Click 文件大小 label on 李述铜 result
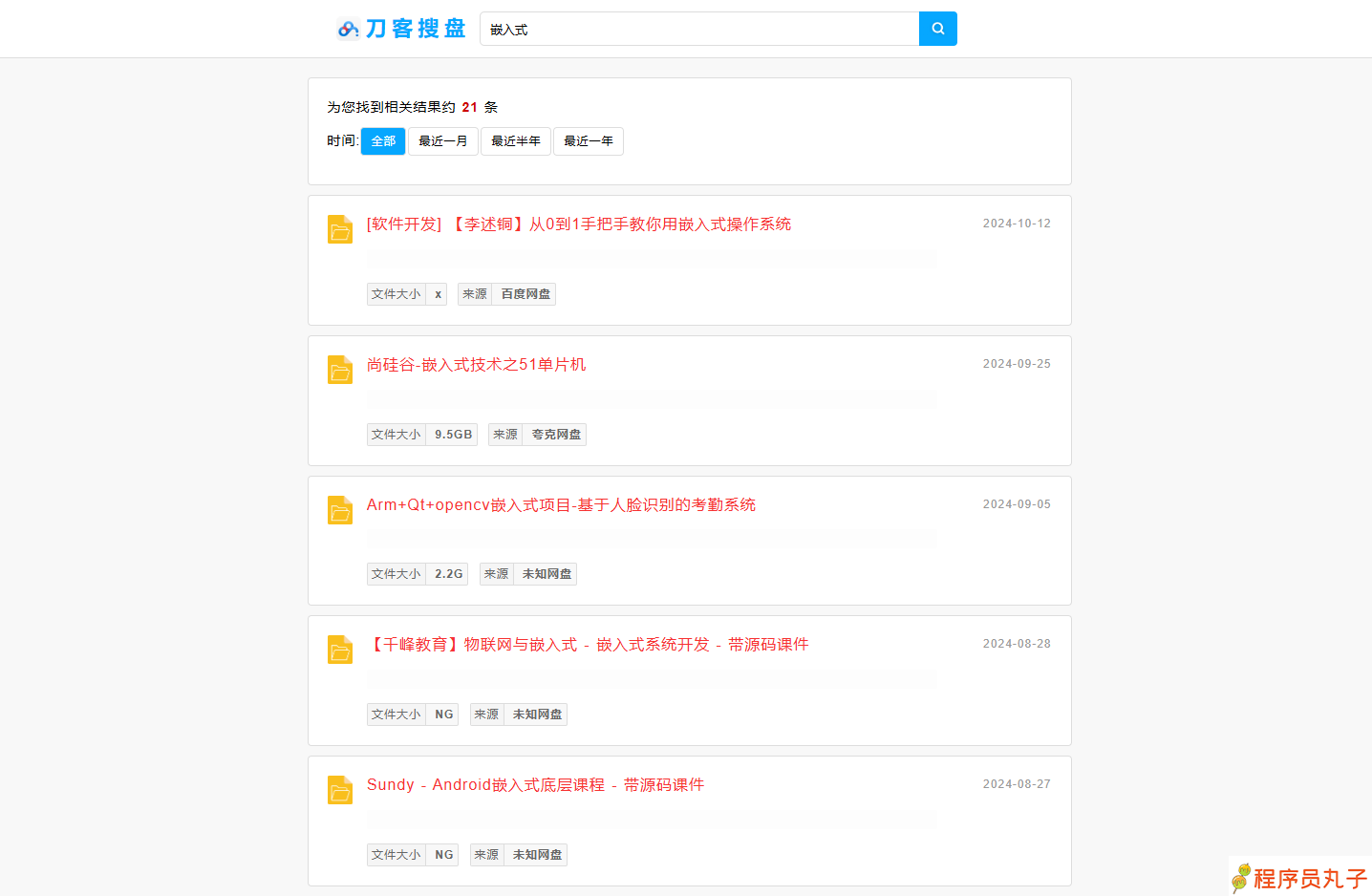1372x896 pixels. pos(397,294)
